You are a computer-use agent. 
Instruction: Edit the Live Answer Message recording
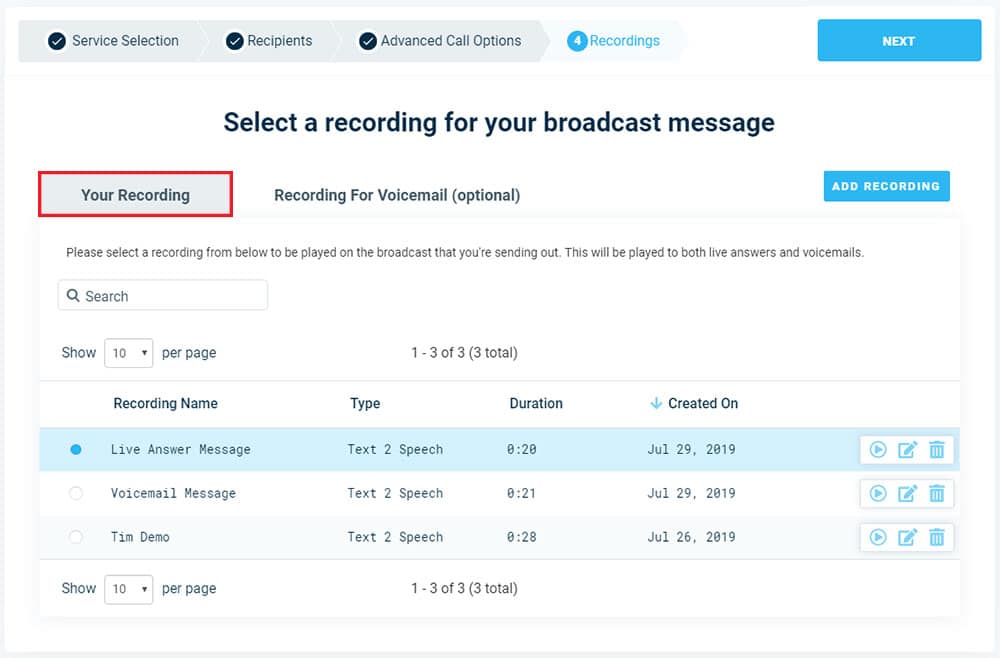coord(907,450)
